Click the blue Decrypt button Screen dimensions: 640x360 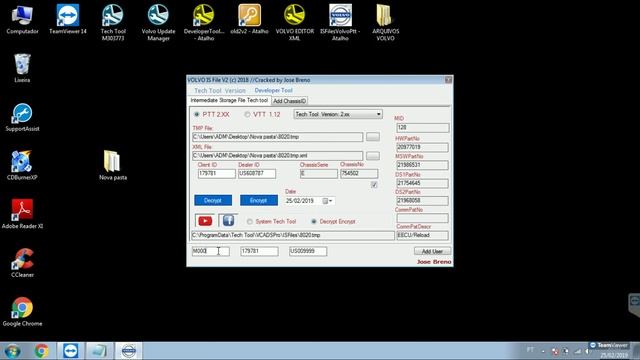[213, 200]
